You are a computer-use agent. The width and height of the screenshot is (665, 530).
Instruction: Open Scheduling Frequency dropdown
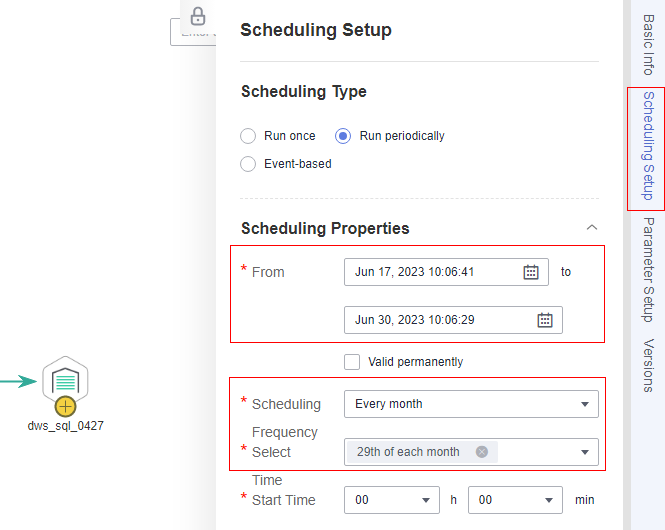coord(471,404)
